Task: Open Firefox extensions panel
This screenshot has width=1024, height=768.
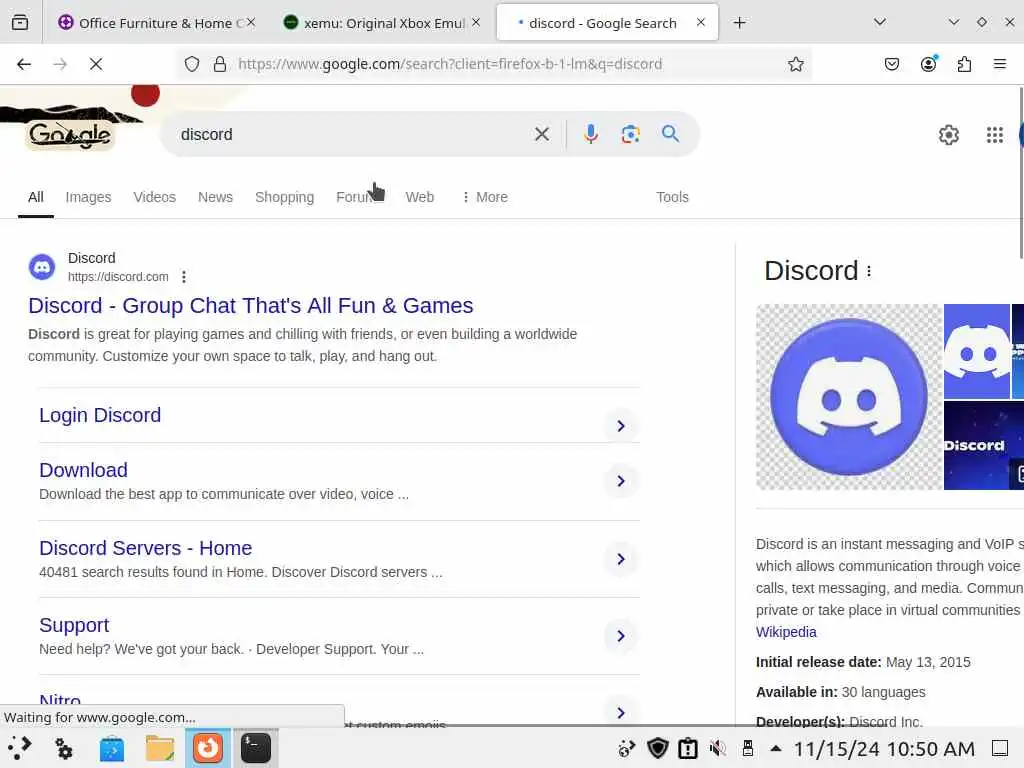Action: [964, 64]
